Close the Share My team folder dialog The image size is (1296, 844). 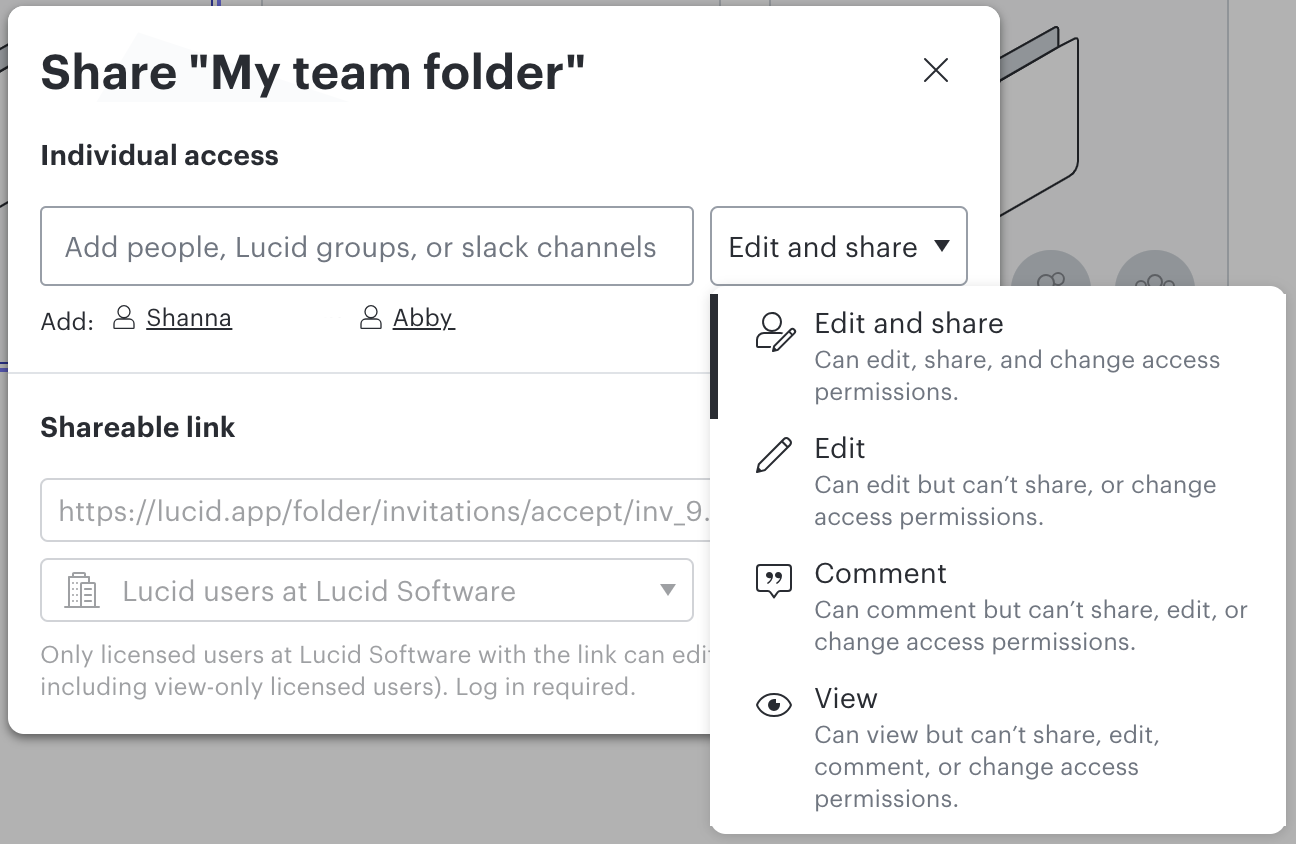pyautogui.click(x=936, y=70)
